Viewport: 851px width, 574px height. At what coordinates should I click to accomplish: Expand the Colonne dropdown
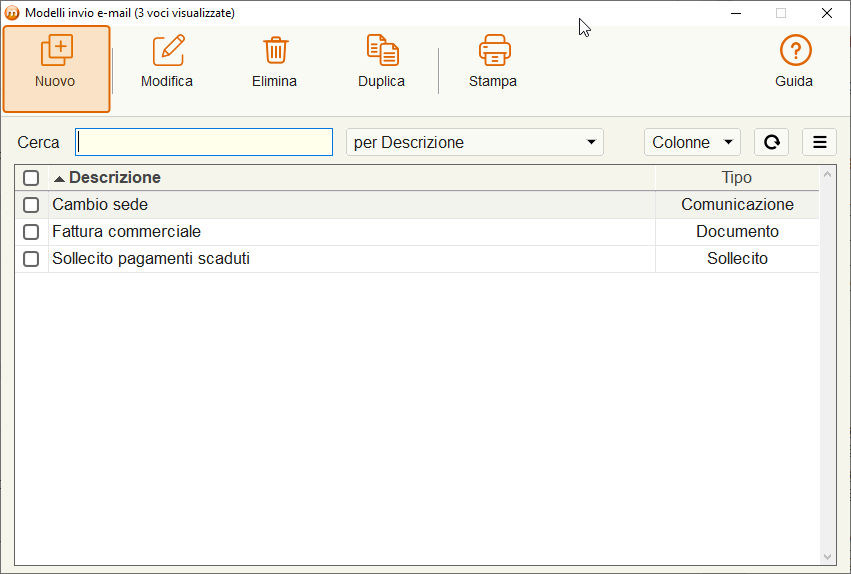pyautogui.click(x=692, y=142)
